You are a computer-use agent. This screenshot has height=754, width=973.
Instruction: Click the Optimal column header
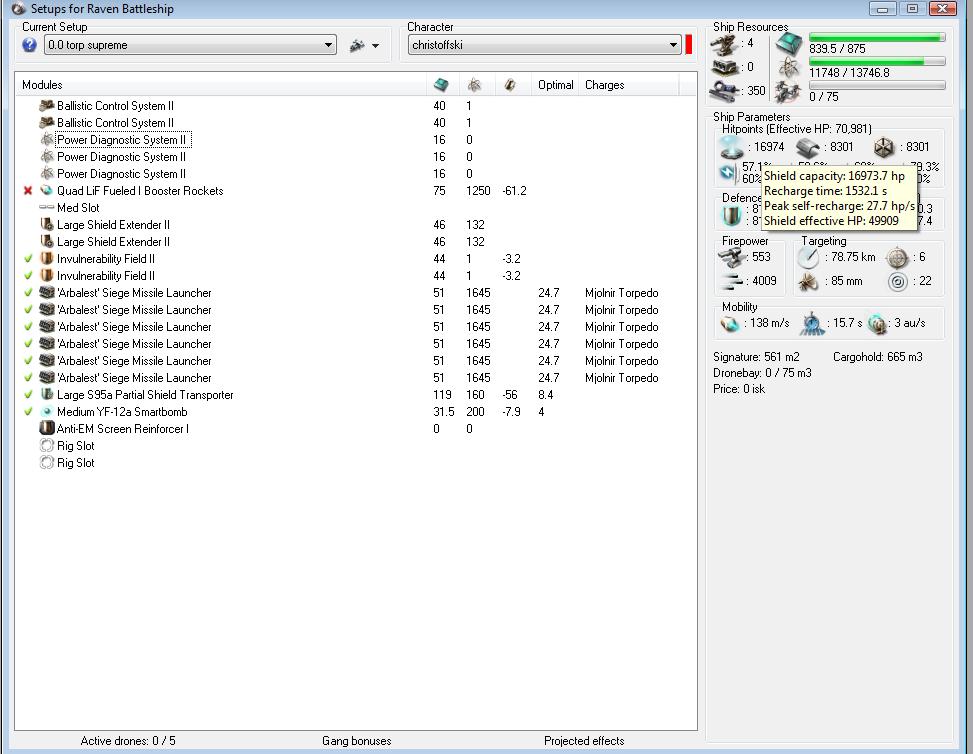pos(555,85)
